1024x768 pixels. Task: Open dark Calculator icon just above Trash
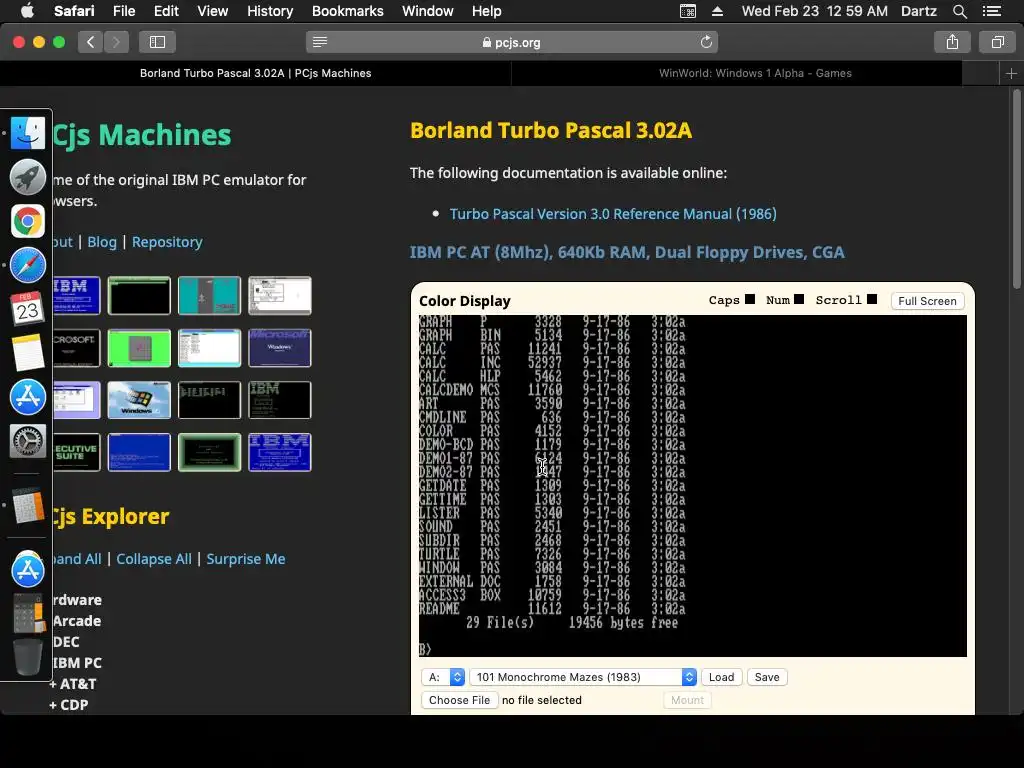[x=27, y=613]
